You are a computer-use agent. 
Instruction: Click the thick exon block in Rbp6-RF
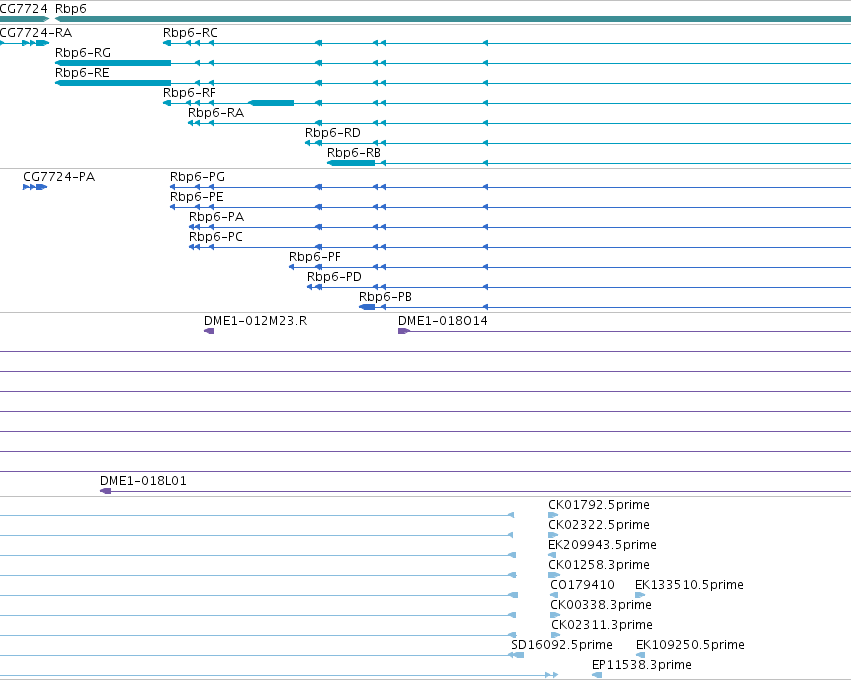(271, 103)
